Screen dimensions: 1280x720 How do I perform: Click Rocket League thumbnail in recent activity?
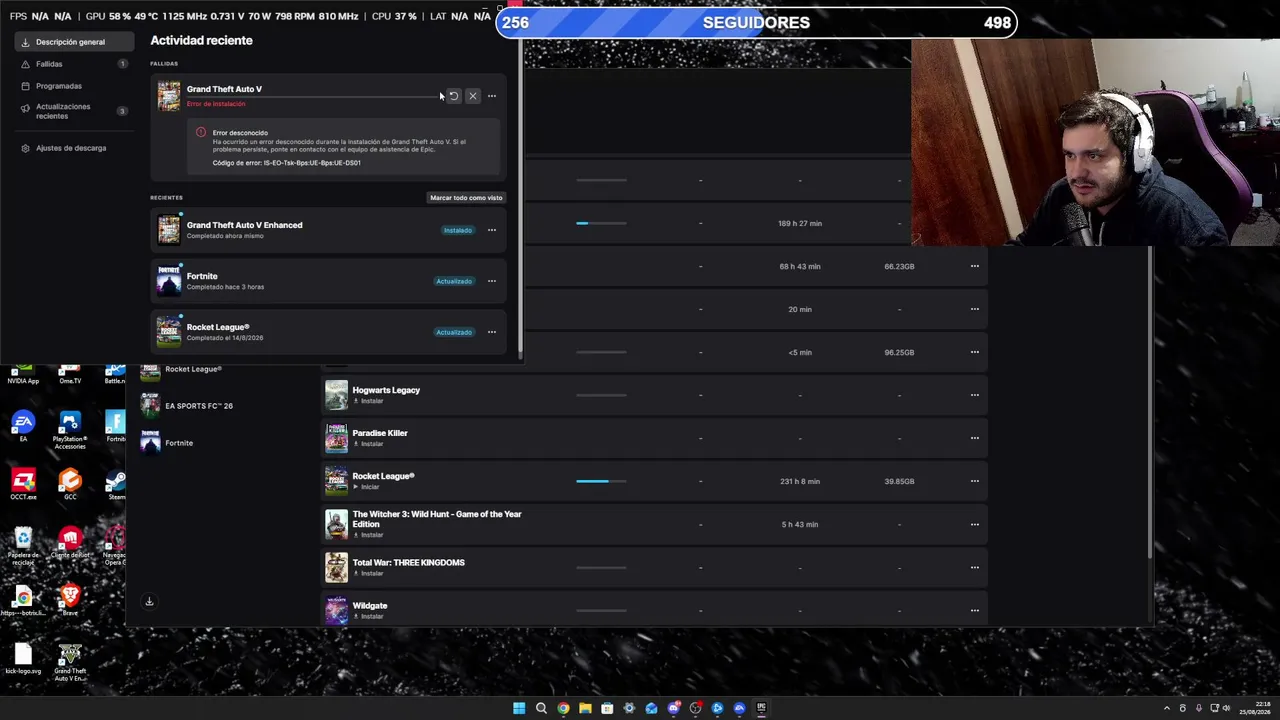point(169,332)
